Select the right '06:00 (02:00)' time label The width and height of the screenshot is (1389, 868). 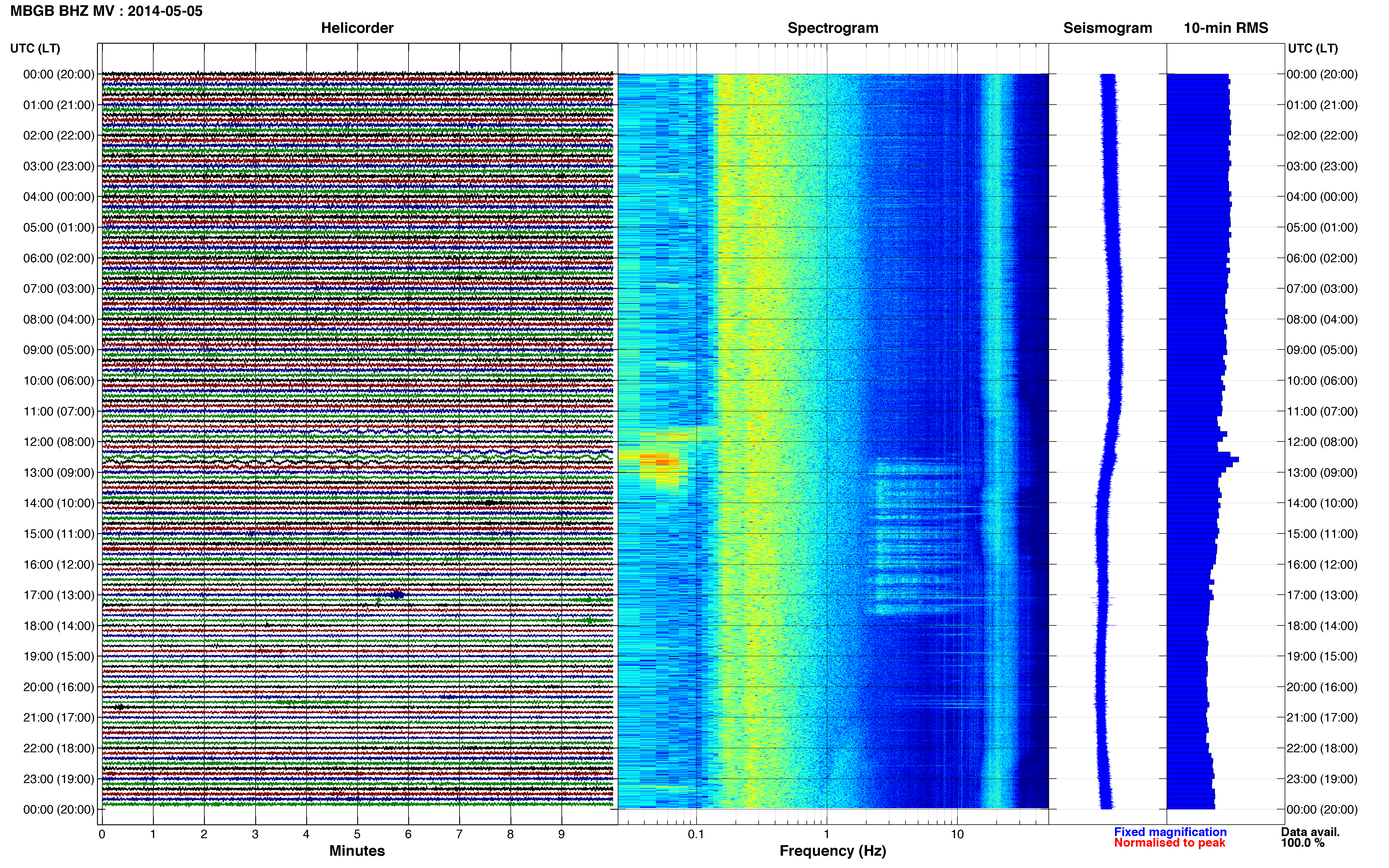coord(1322,258)
